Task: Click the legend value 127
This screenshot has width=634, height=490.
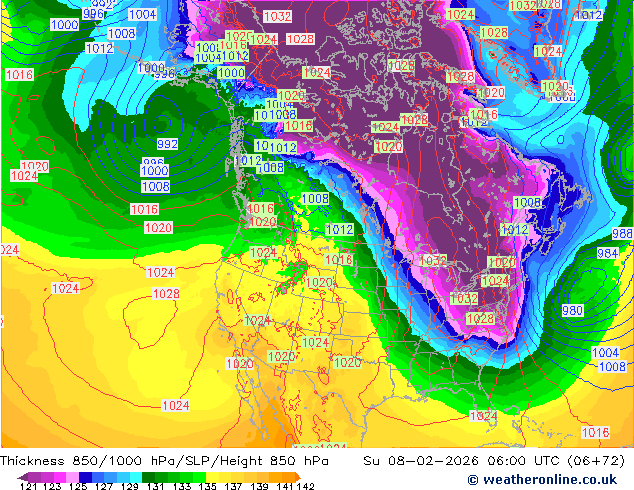Action: point(104,486)
